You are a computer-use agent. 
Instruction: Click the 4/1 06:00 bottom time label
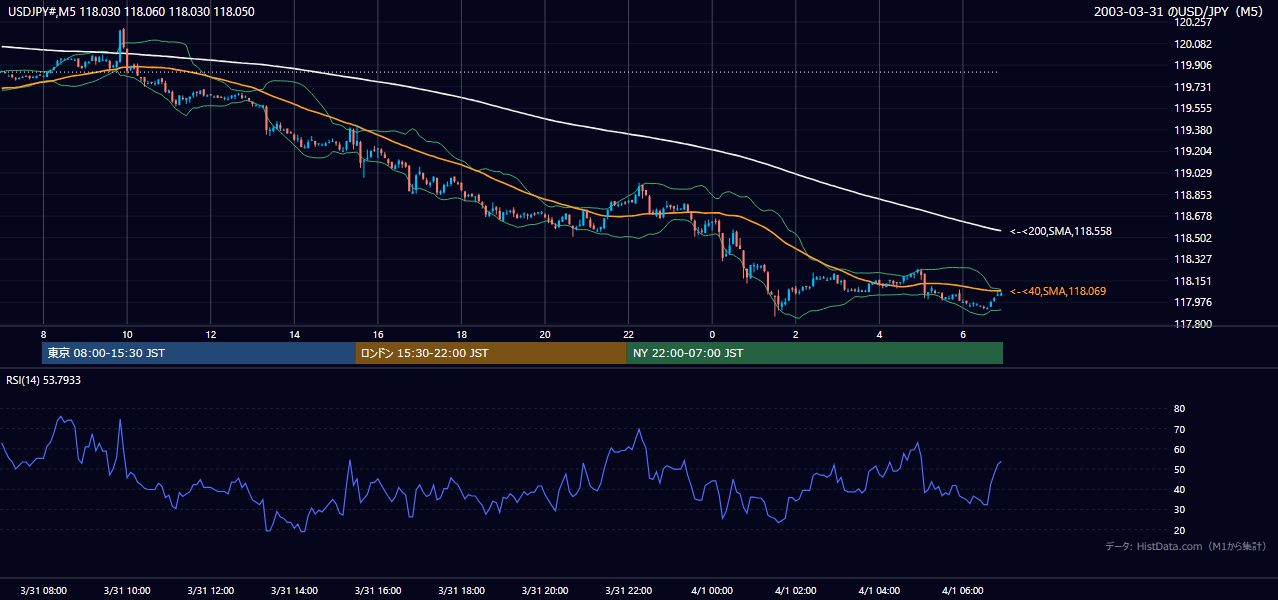962,591
